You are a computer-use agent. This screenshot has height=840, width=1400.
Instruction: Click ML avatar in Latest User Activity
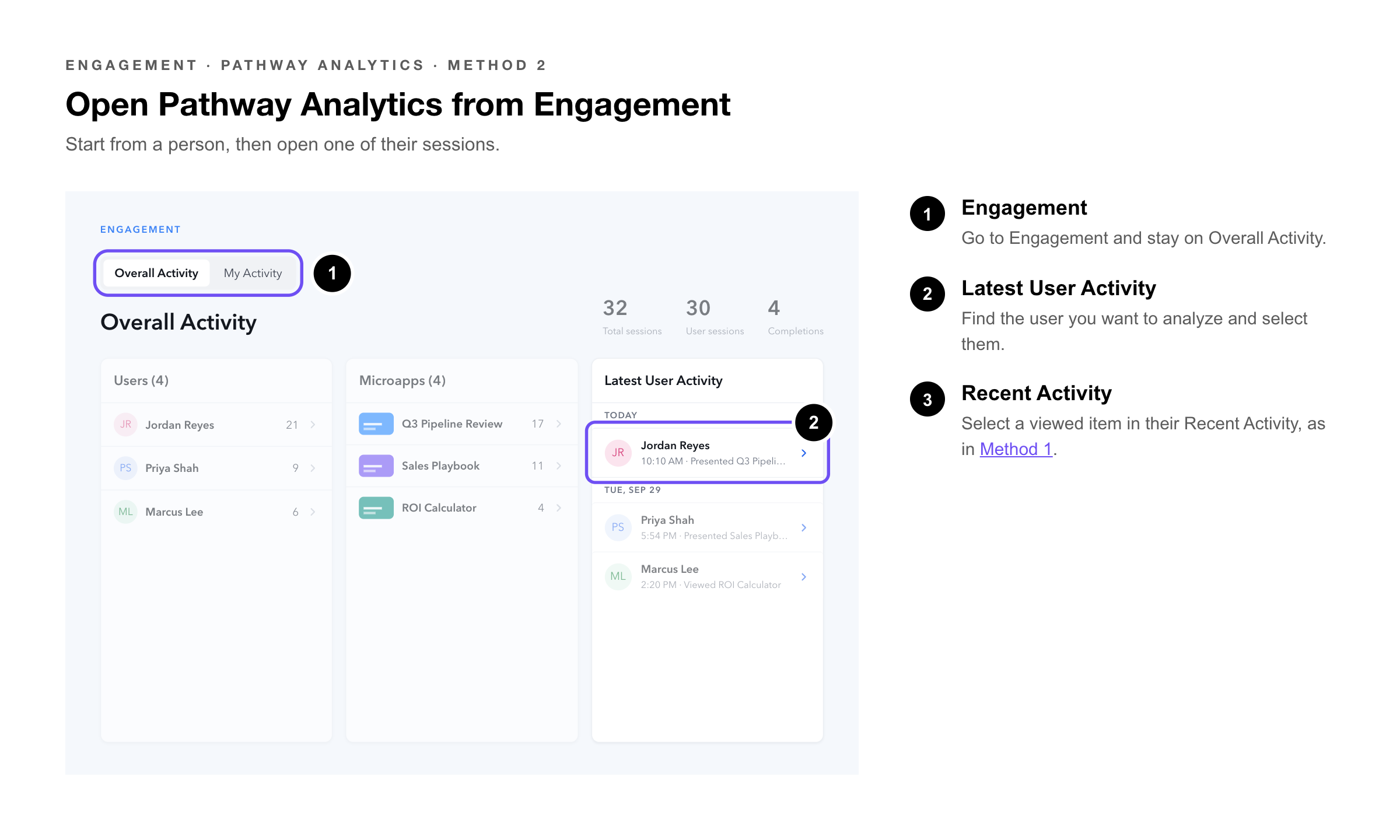coord(618,576)
